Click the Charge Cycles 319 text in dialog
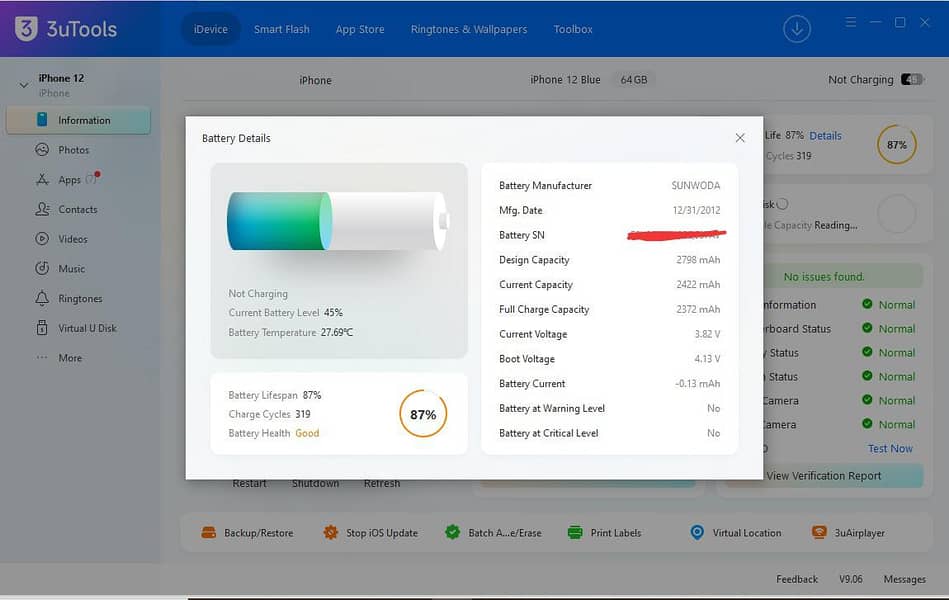This screenshot has height=600, width=949. point(269,414)
